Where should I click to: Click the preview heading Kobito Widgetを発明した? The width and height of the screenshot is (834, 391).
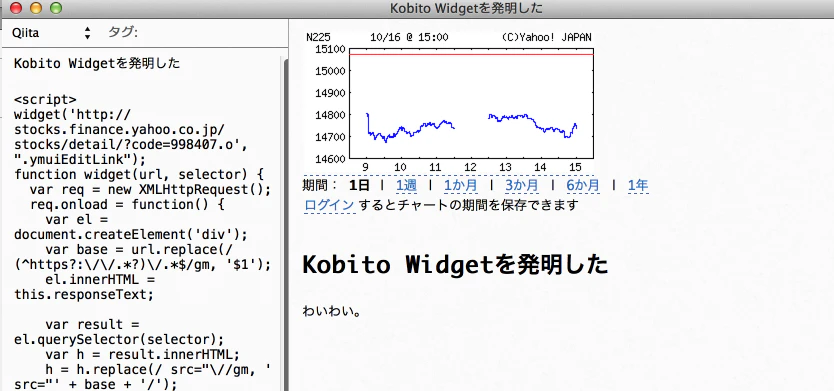tap(455, 264)
